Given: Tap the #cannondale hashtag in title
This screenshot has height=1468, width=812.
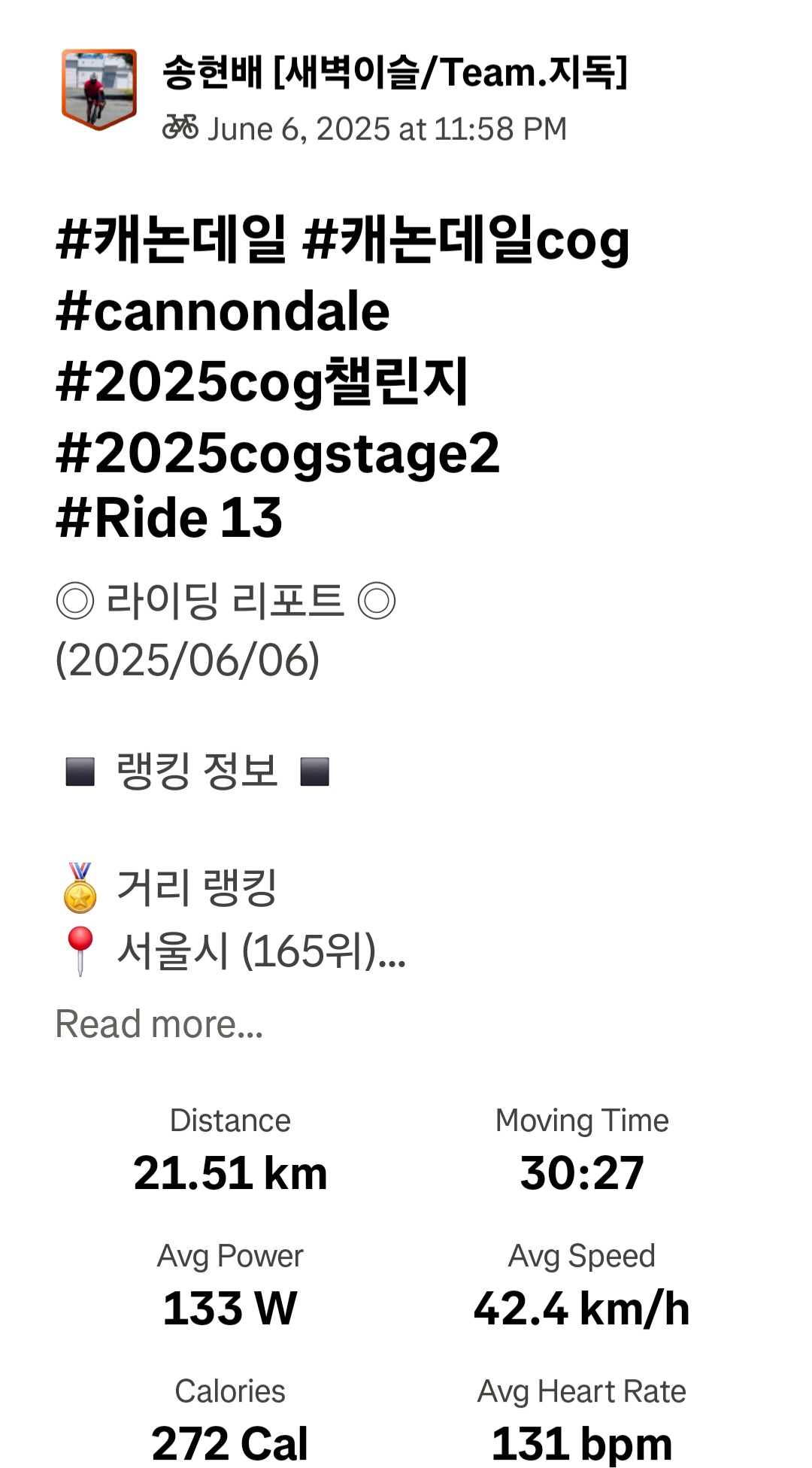Looking at the screenshot, I should (x=223, y=311).
